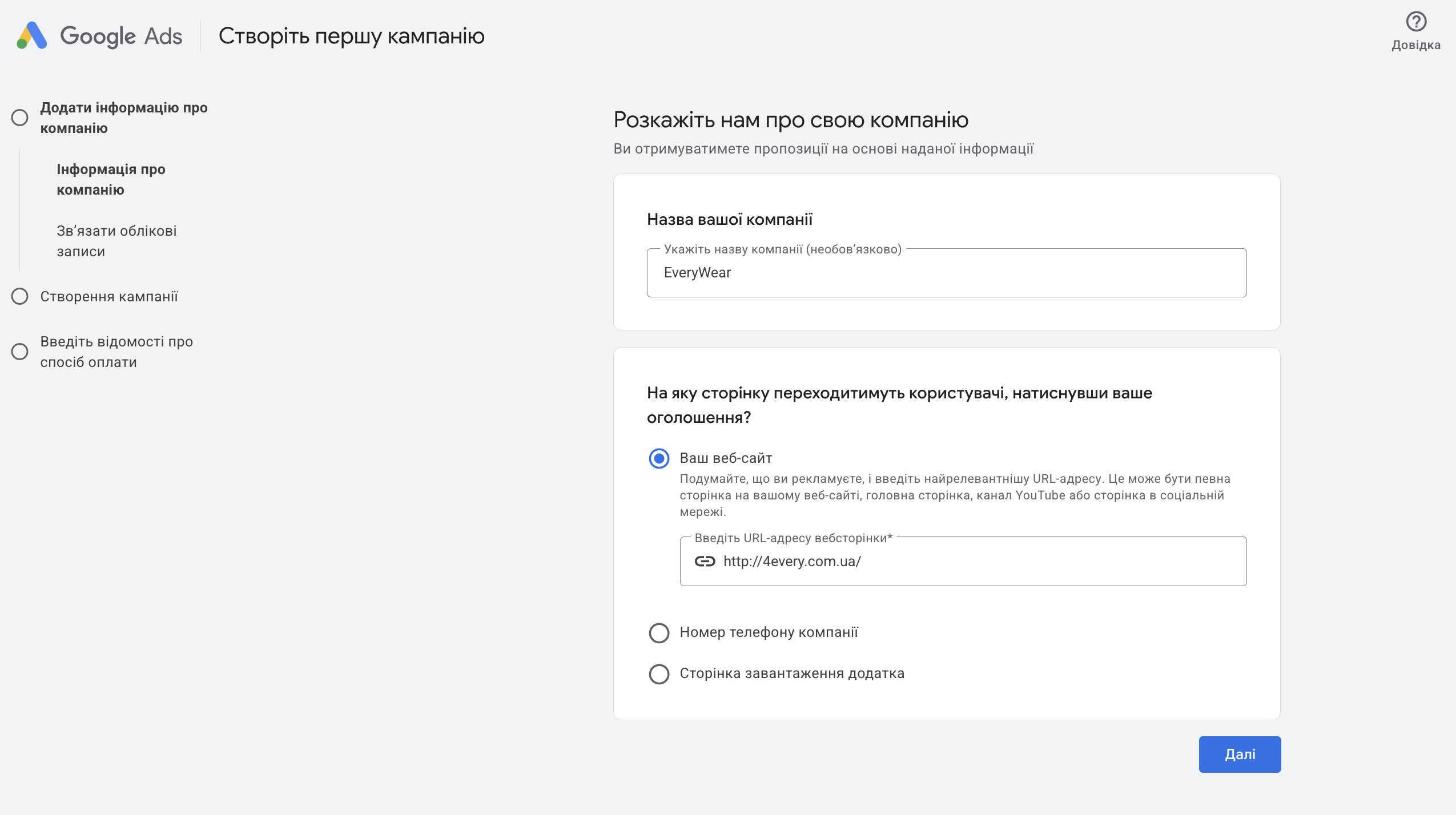Choose the 'Номер телефону компанії' radio option
1456x815 pixels.
[659, 632]
